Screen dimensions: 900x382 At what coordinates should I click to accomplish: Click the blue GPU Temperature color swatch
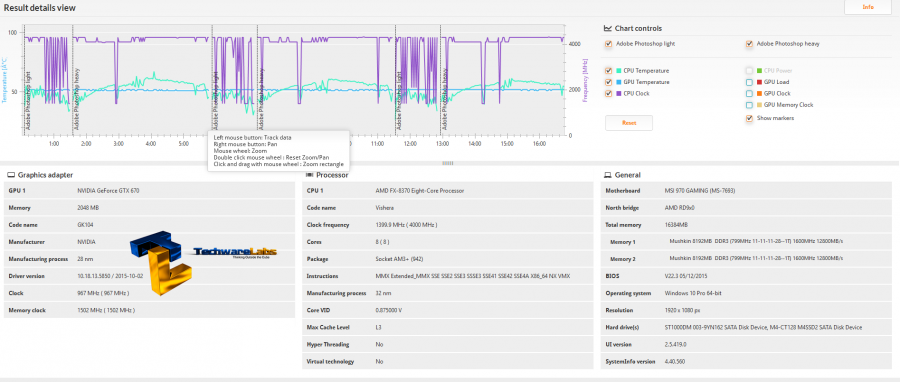tap(619, 82)
